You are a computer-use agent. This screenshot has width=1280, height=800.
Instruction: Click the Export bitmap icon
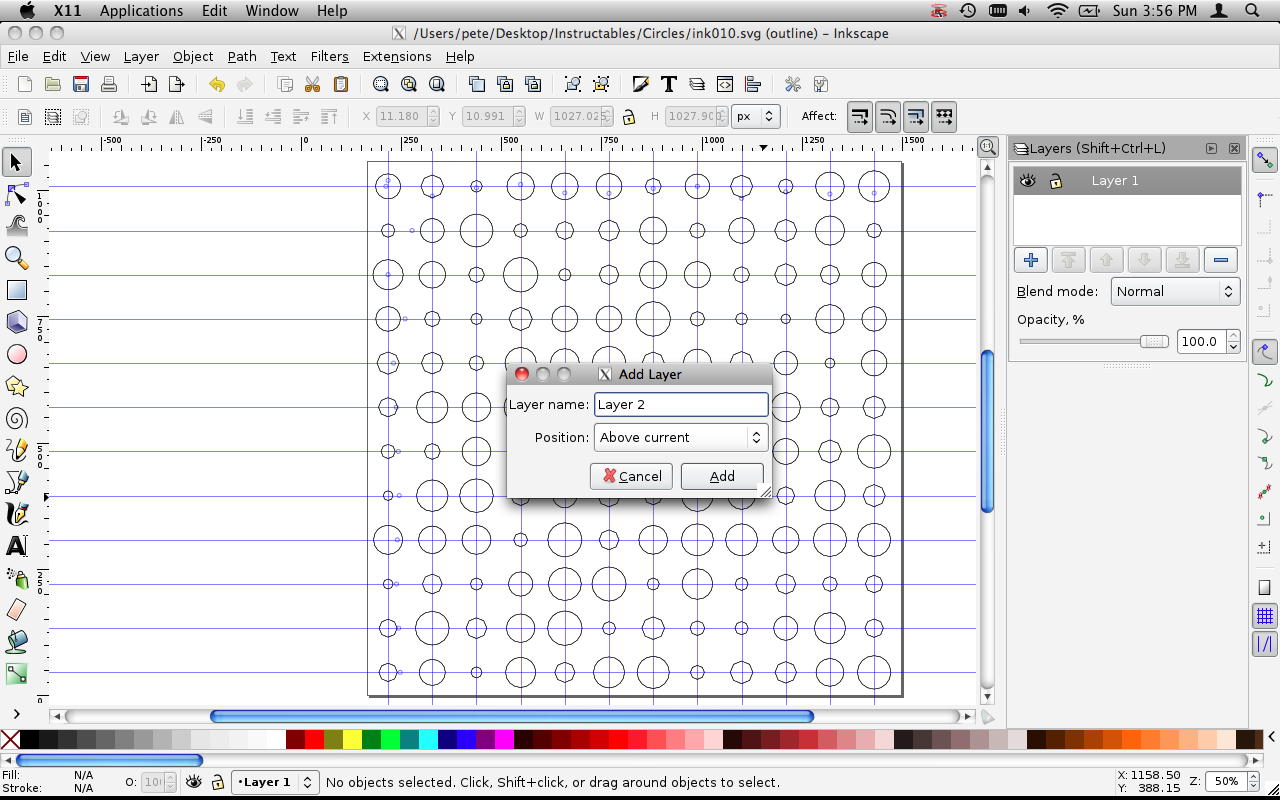pyautogui.click(x=177, y=84)
